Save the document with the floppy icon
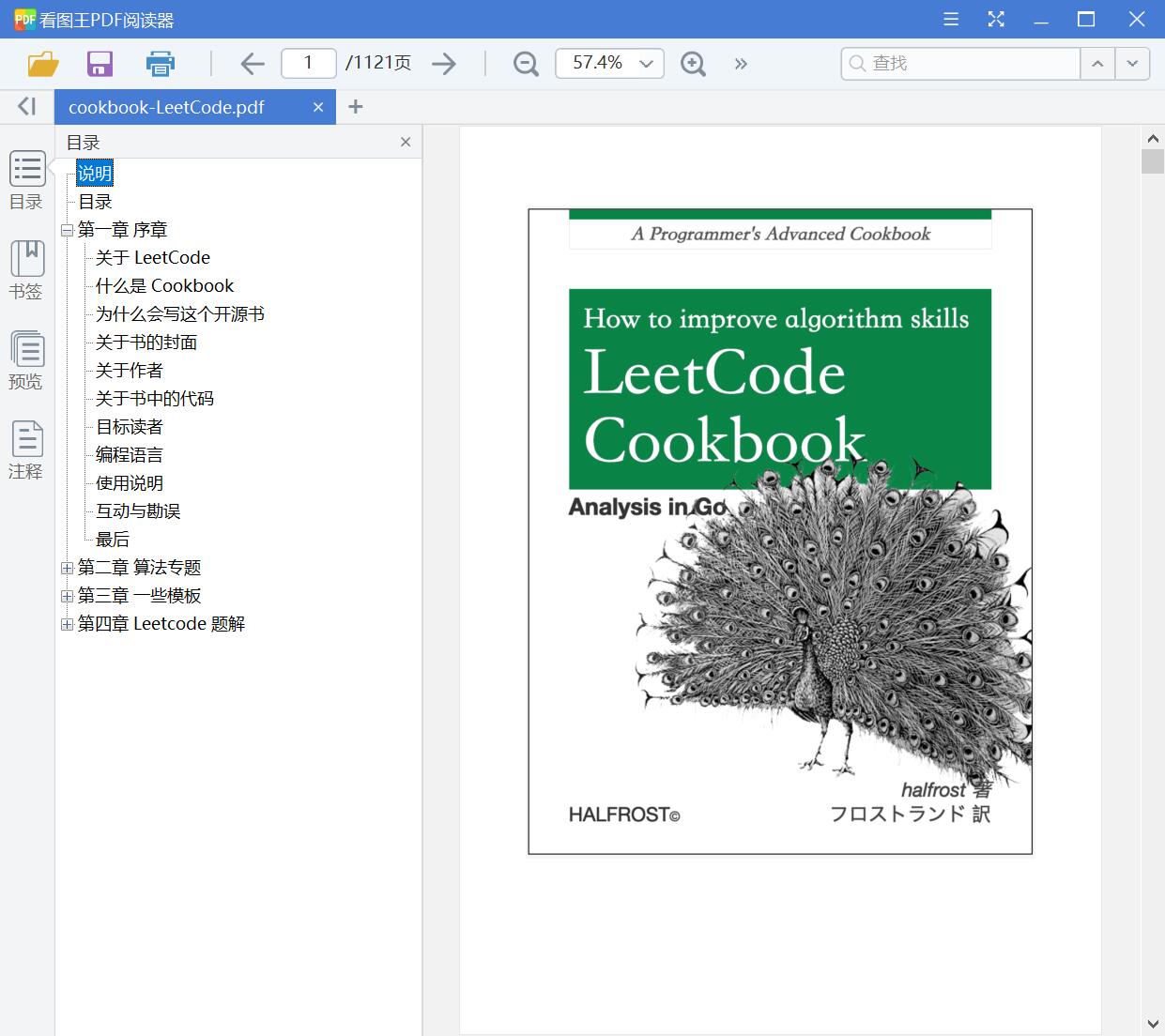This screenshot has height=1036, width=1165. click(100, 64)
